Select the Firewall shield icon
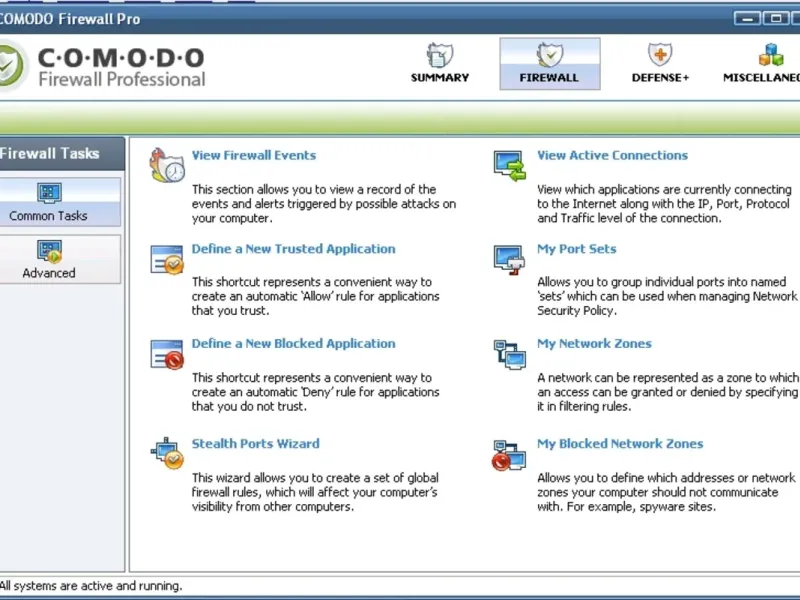This screenshot has width=800, height=600. (549, 55)
